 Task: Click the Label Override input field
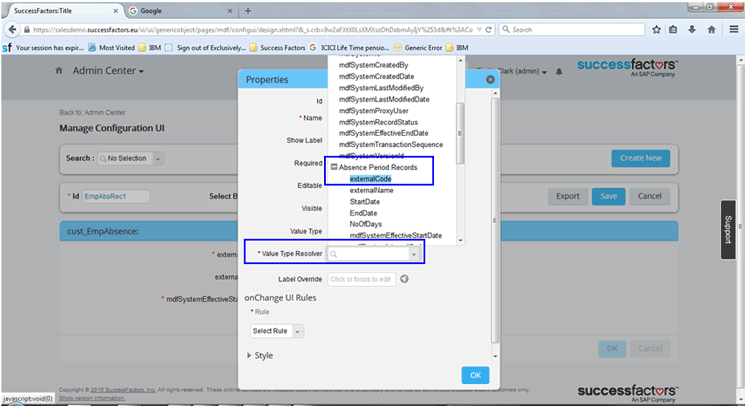360,279
